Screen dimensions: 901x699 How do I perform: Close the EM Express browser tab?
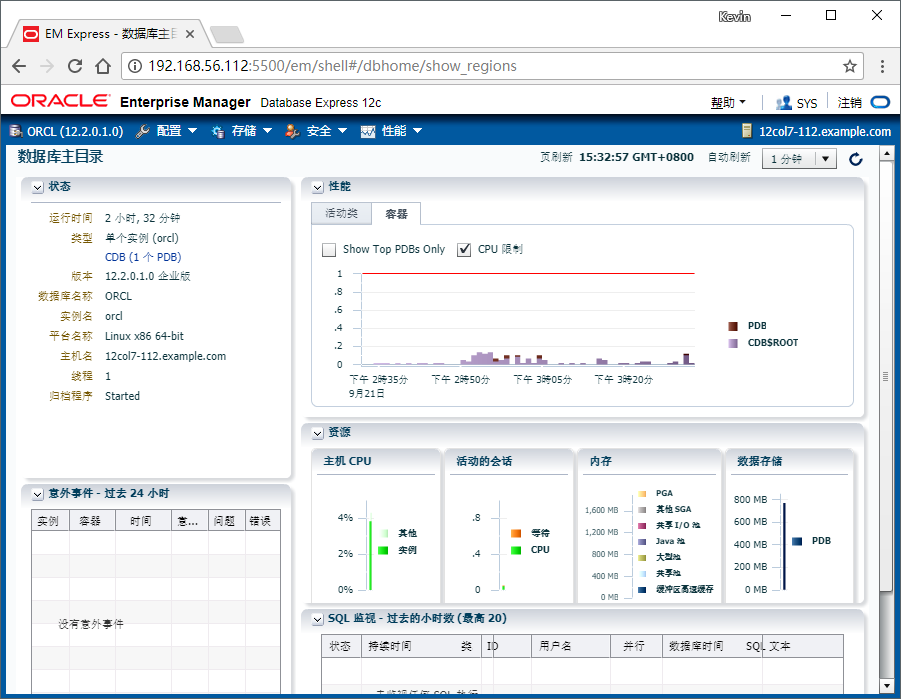point(190,34)
